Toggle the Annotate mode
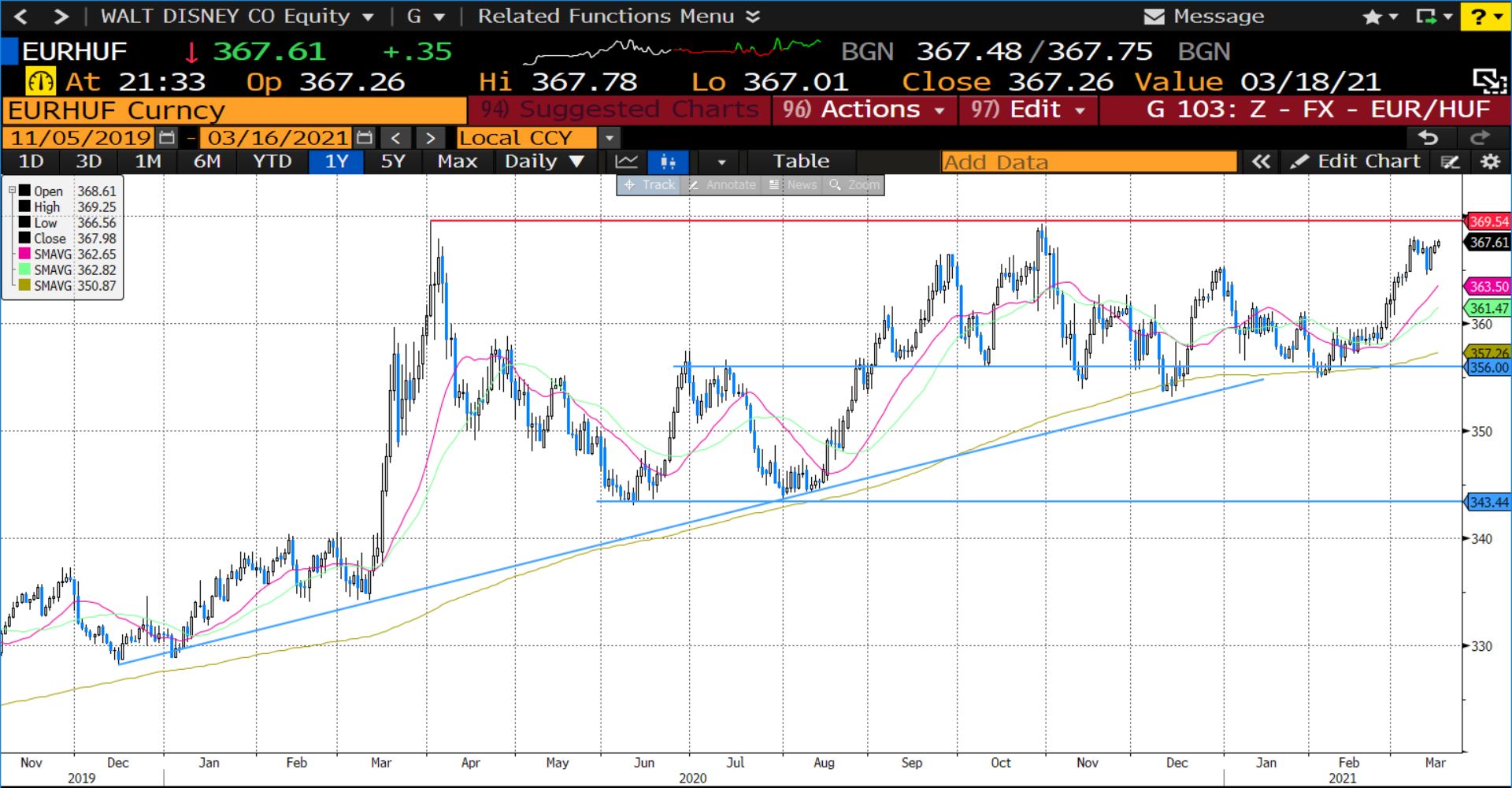The width and height of the screenshot is (1512, 788). click(x=722, y=184)
